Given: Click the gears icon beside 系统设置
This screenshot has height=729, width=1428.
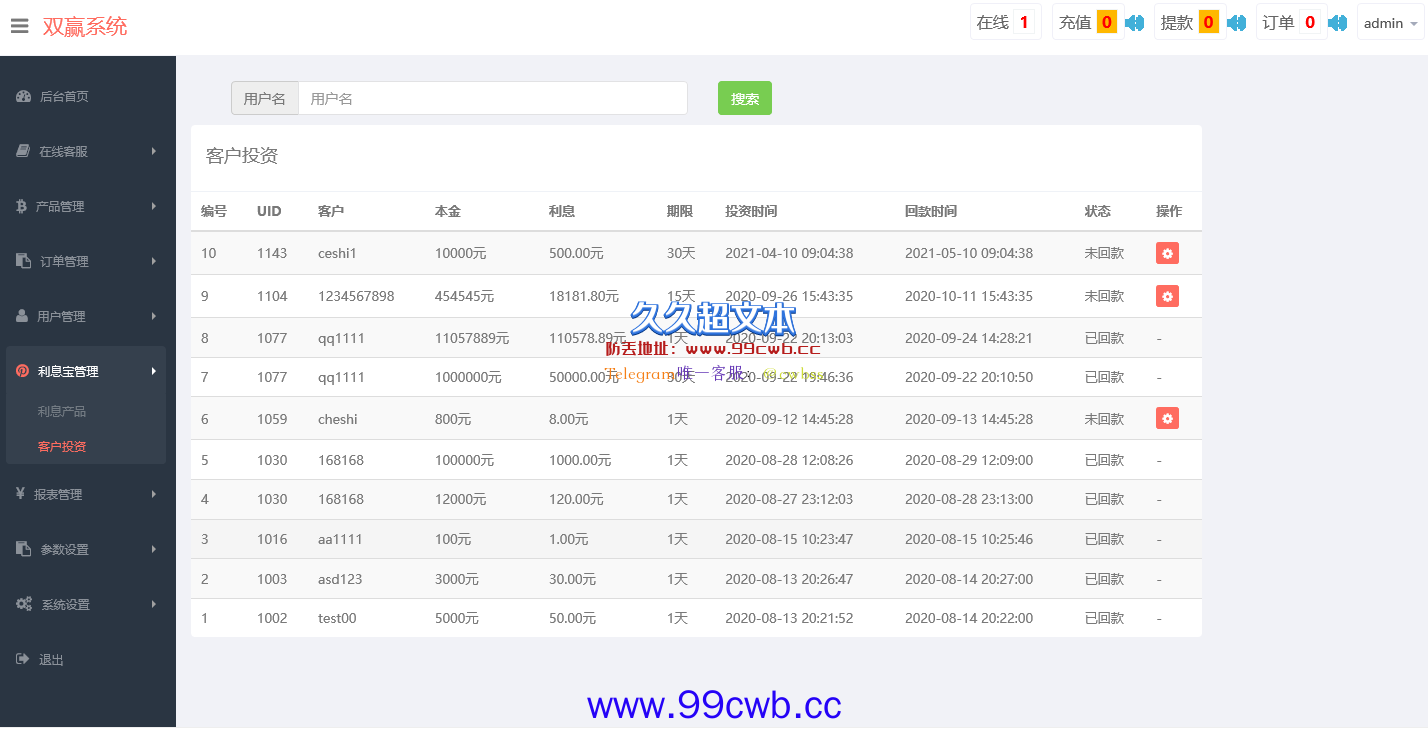Looking at the screenshot, I should pos(24,604).
